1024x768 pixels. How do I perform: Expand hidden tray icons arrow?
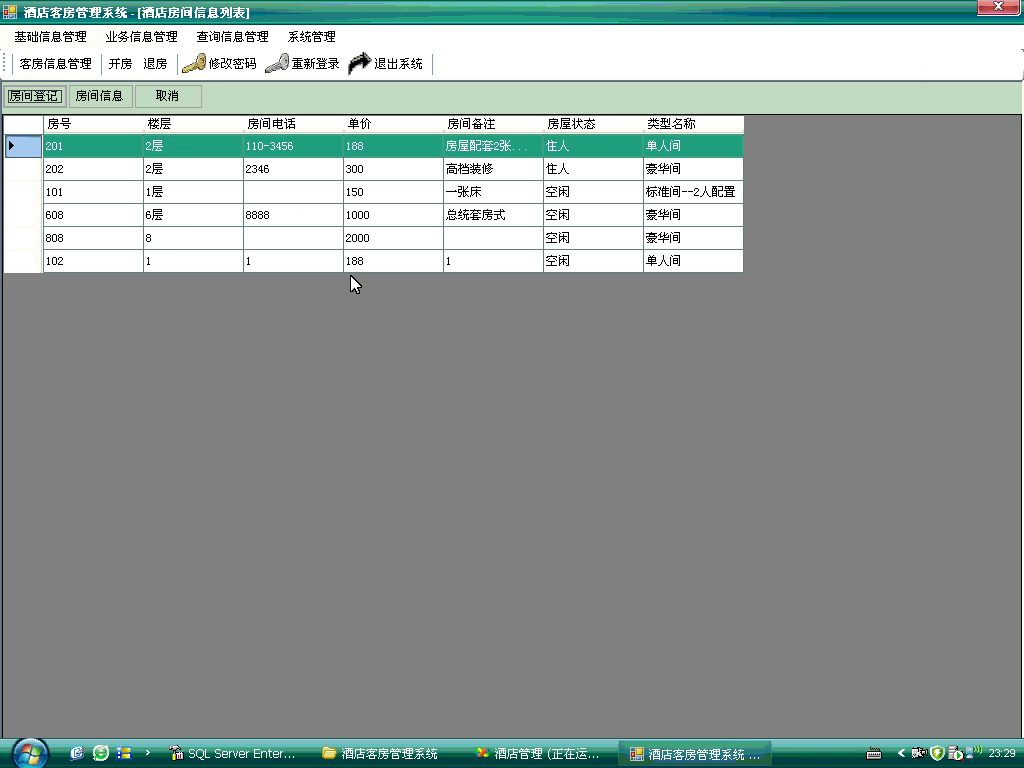(x=901, y=753)
